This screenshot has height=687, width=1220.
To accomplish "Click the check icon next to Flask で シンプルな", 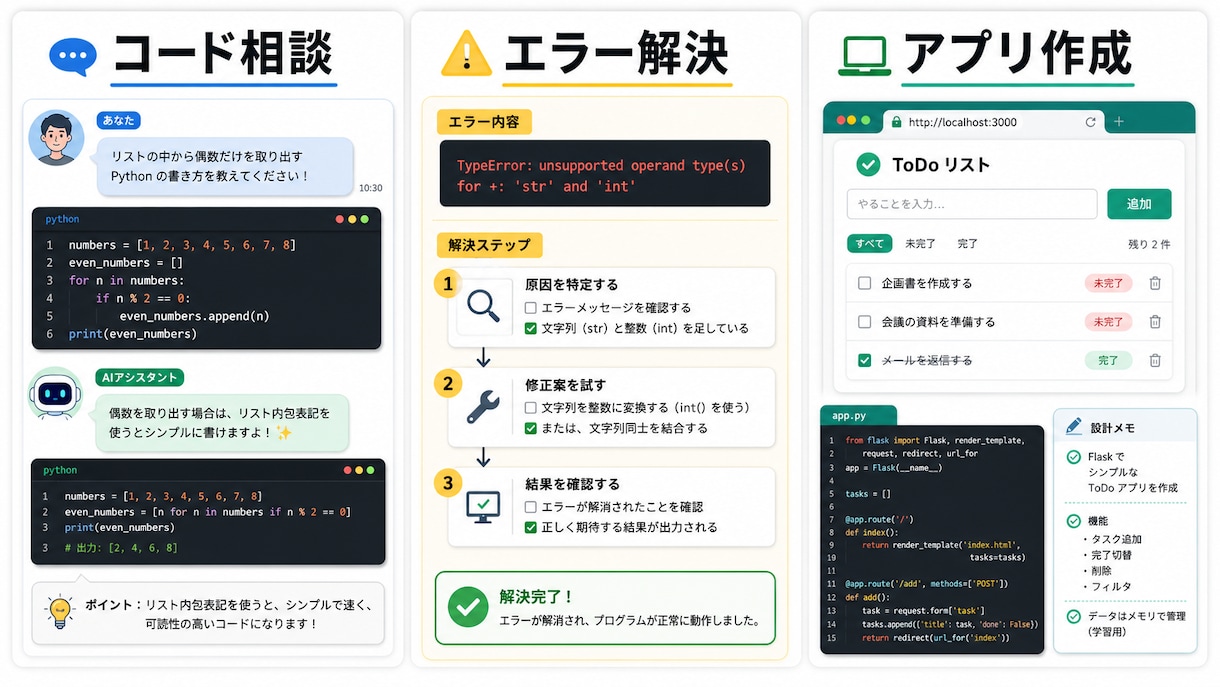I will pyautogui.click(x=1074, y=457).
